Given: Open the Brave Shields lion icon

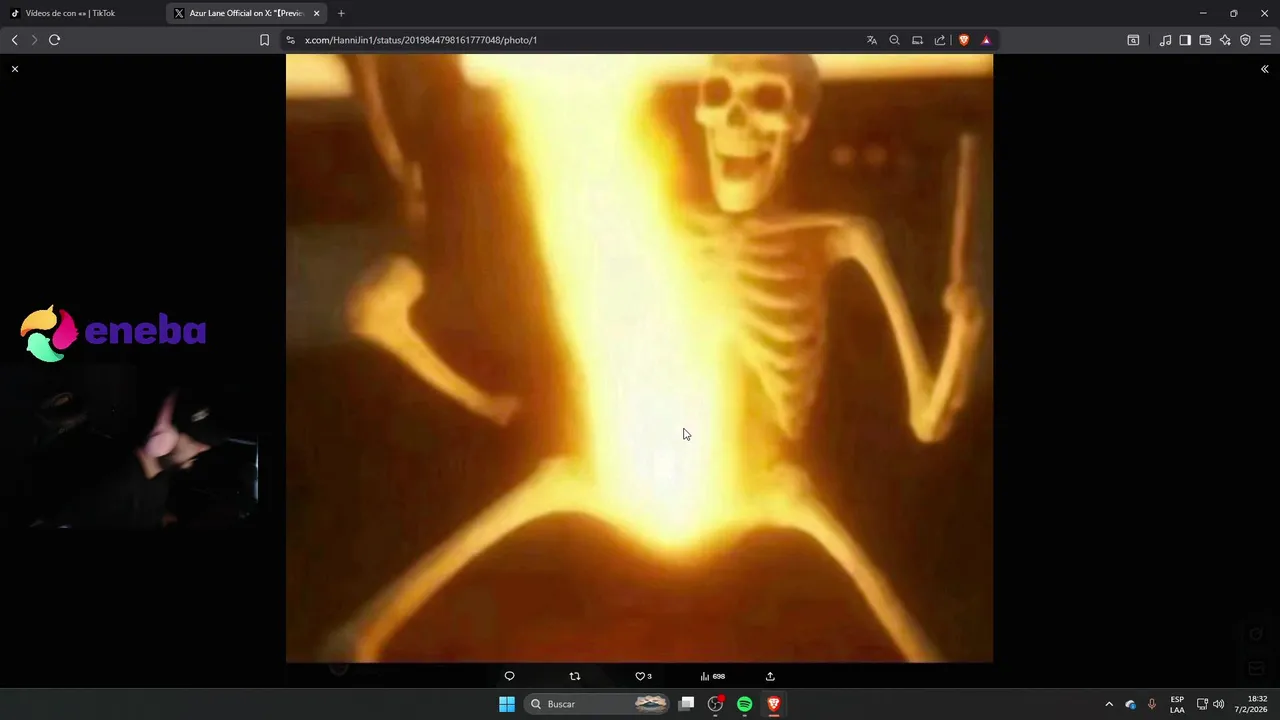Looking at the screenshot, I should (x=964, y=40).
